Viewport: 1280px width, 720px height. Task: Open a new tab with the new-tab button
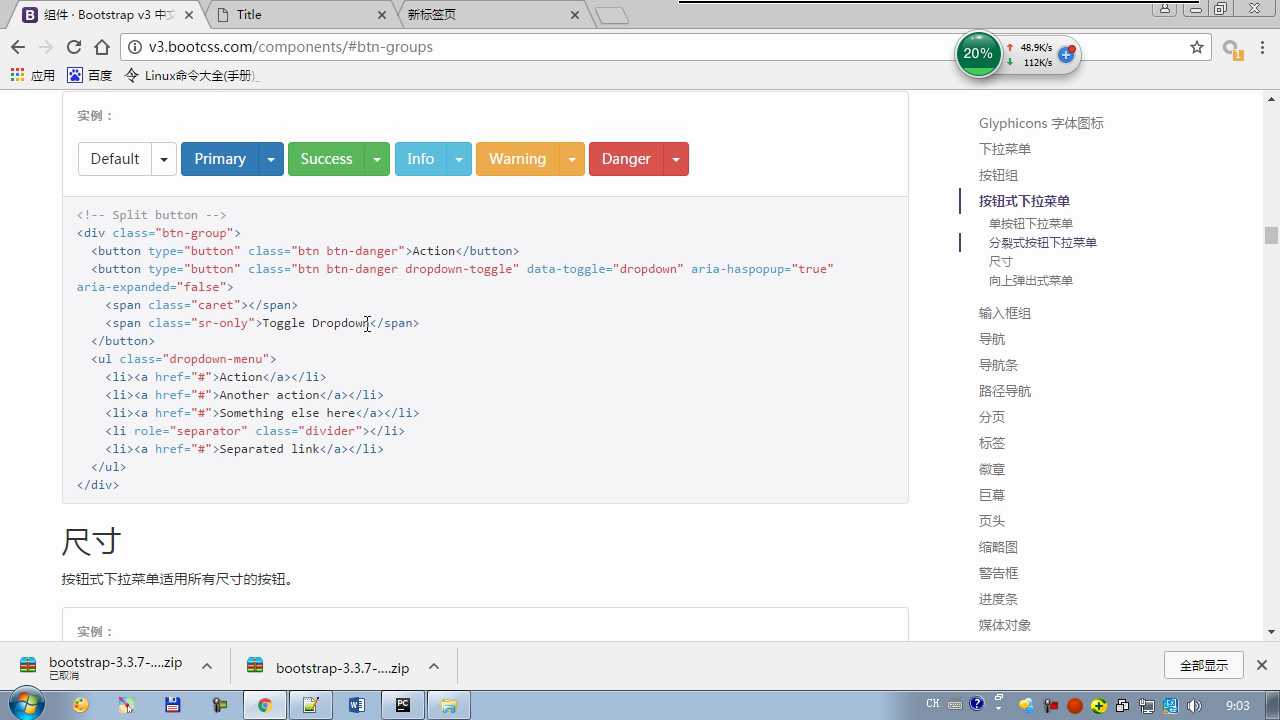tap(611, 15)
